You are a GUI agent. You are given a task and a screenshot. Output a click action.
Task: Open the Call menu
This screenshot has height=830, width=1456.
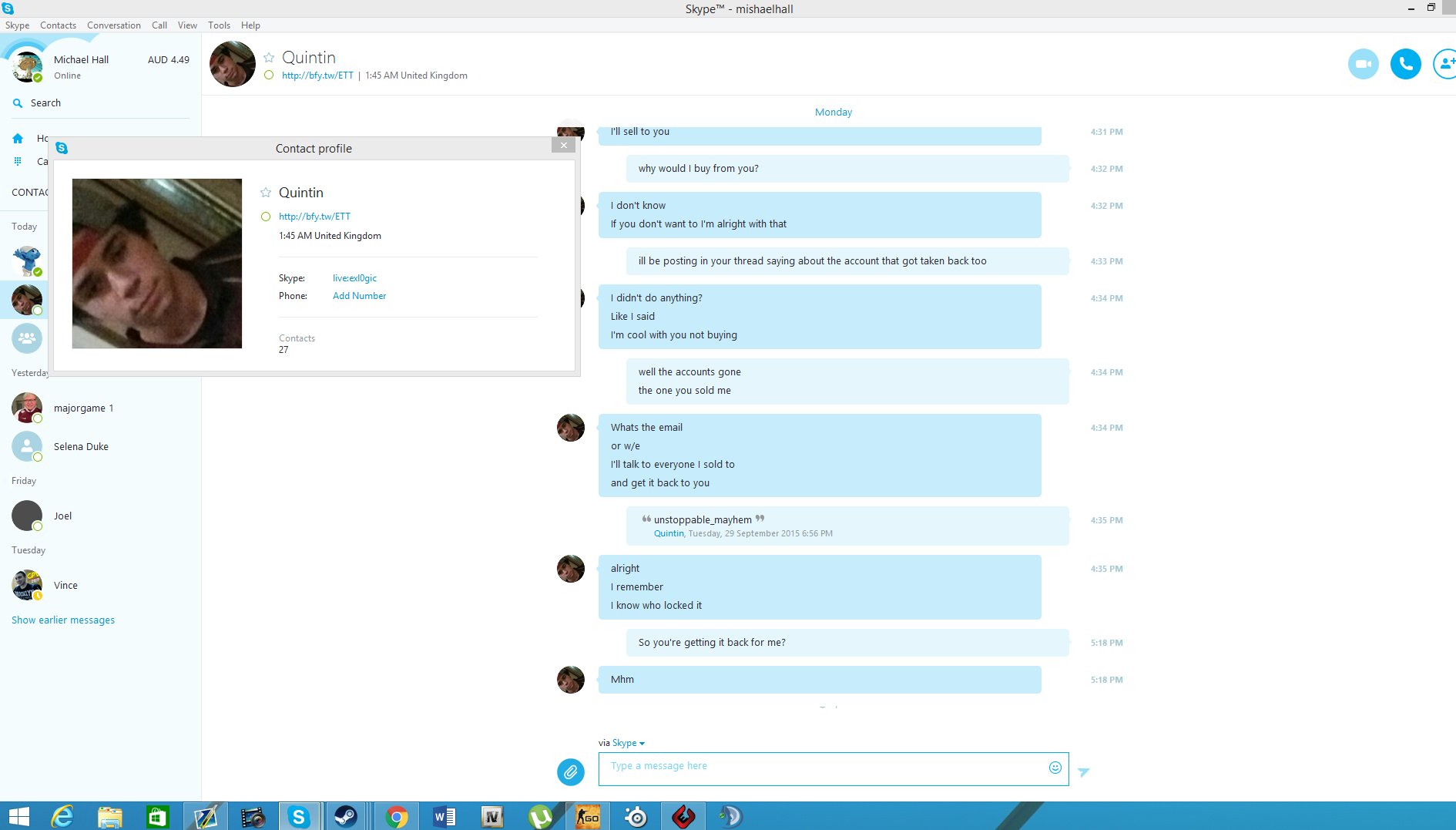pos(159,25)
